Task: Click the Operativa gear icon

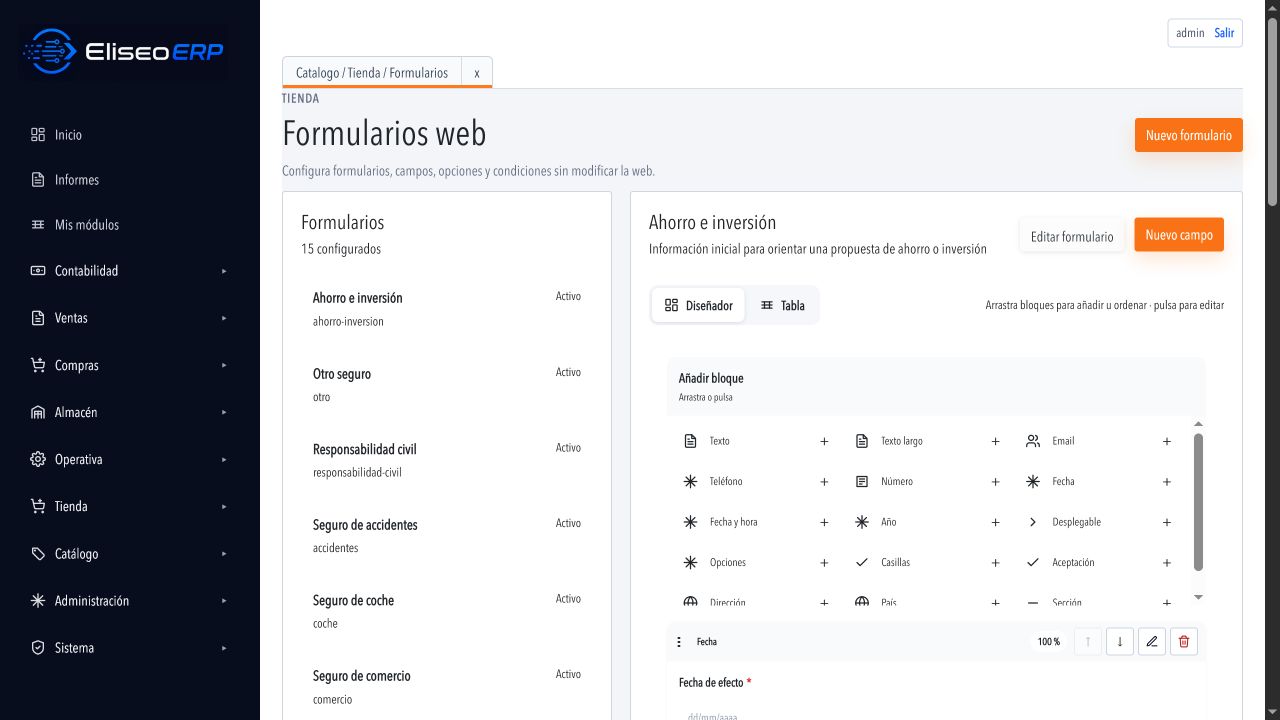Action: (38, 459)
